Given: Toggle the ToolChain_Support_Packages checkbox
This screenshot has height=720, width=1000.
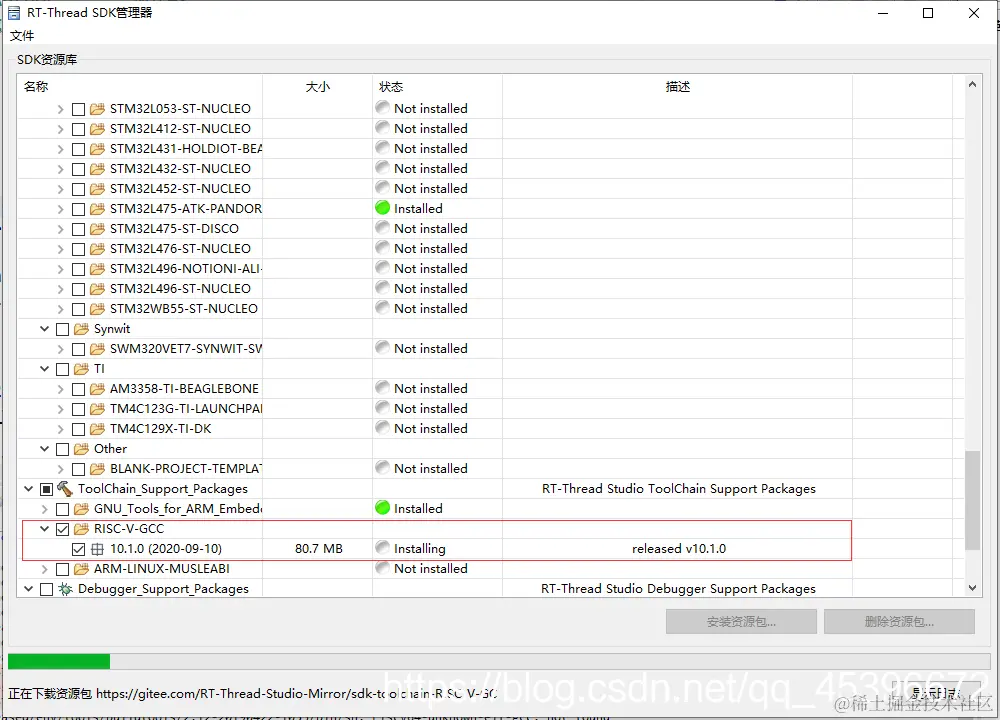Looking at the screenshot, I should [x=47, y=489].
